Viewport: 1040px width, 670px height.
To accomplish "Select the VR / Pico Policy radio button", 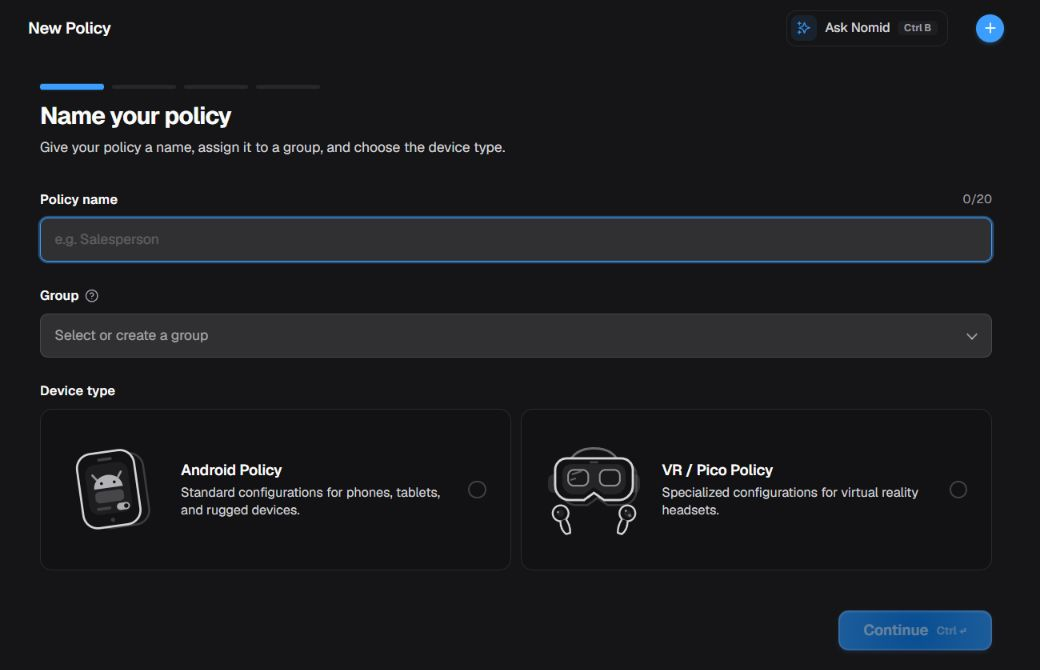I will point(958,490).
